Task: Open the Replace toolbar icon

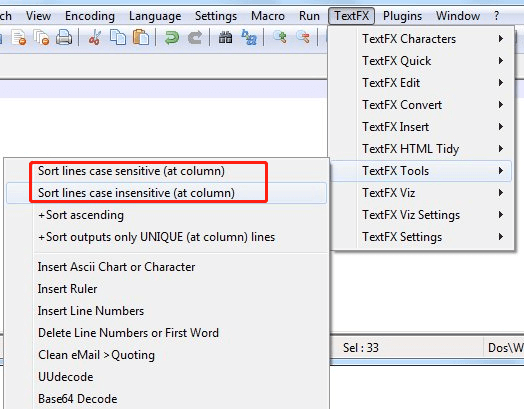Action: click(249, 37)
